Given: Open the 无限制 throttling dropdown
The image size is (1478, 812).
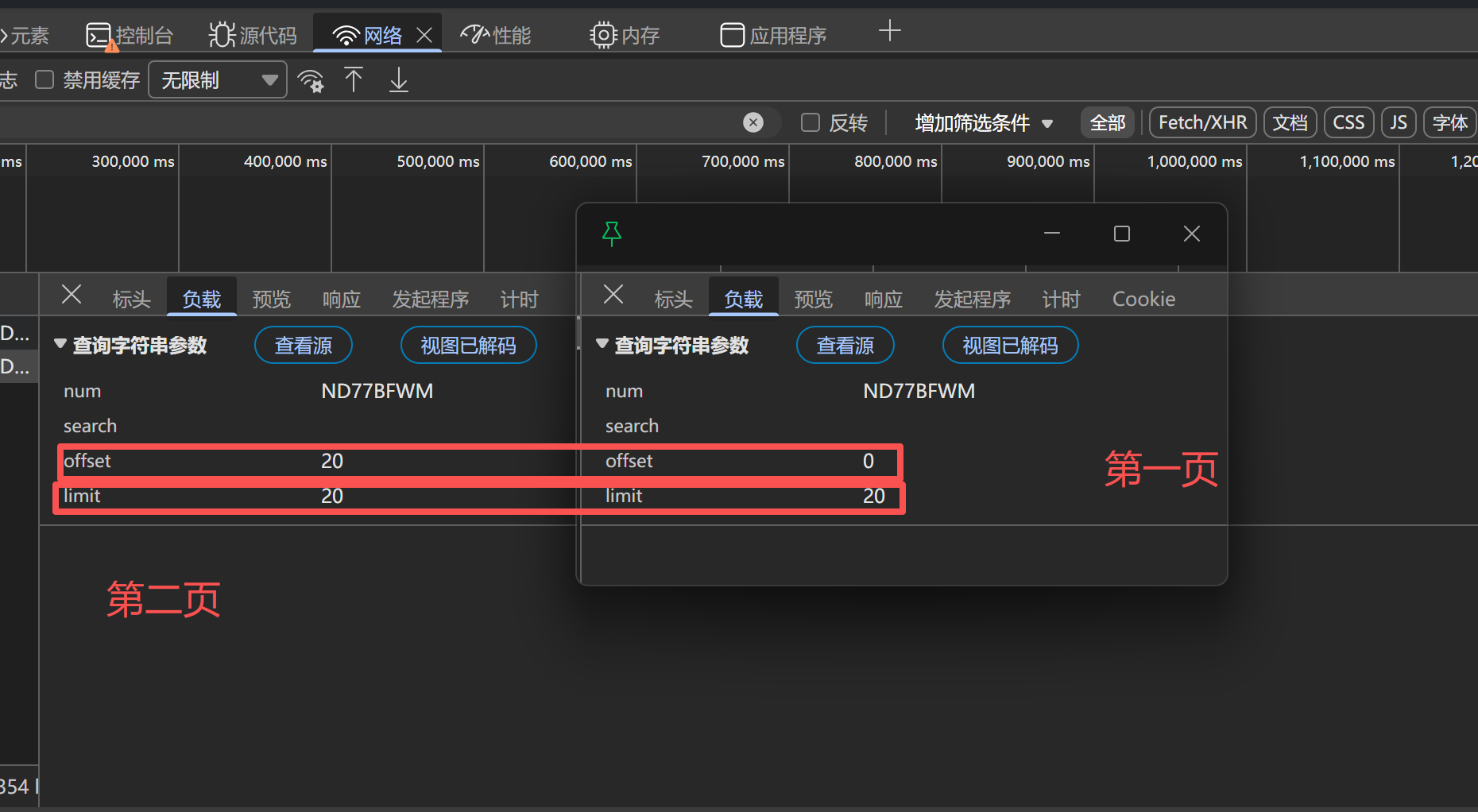Looking at the screenshot, I should point(218,80).
